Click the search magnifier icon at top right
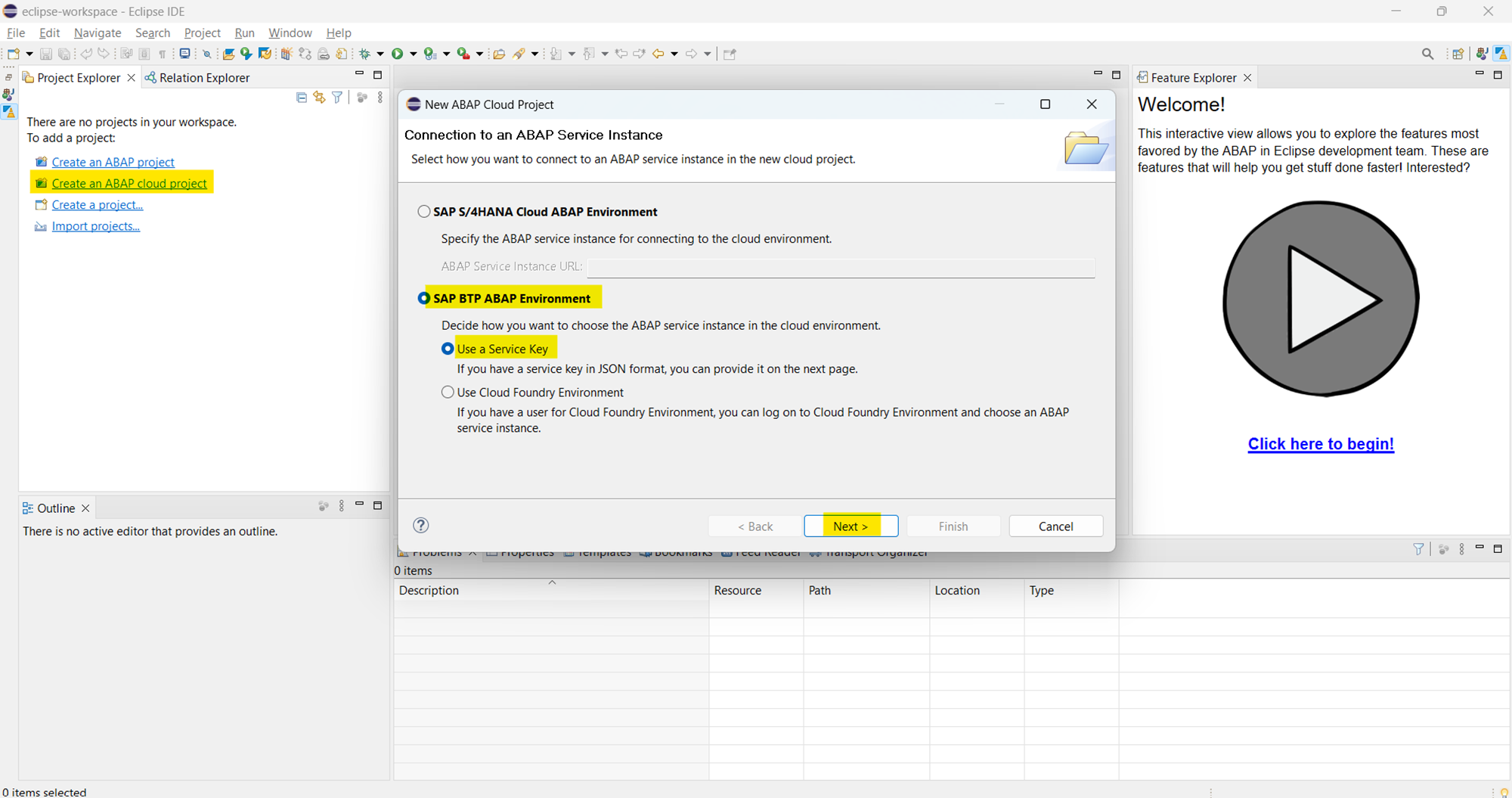1512x798 pixels. click(1427, 54)
